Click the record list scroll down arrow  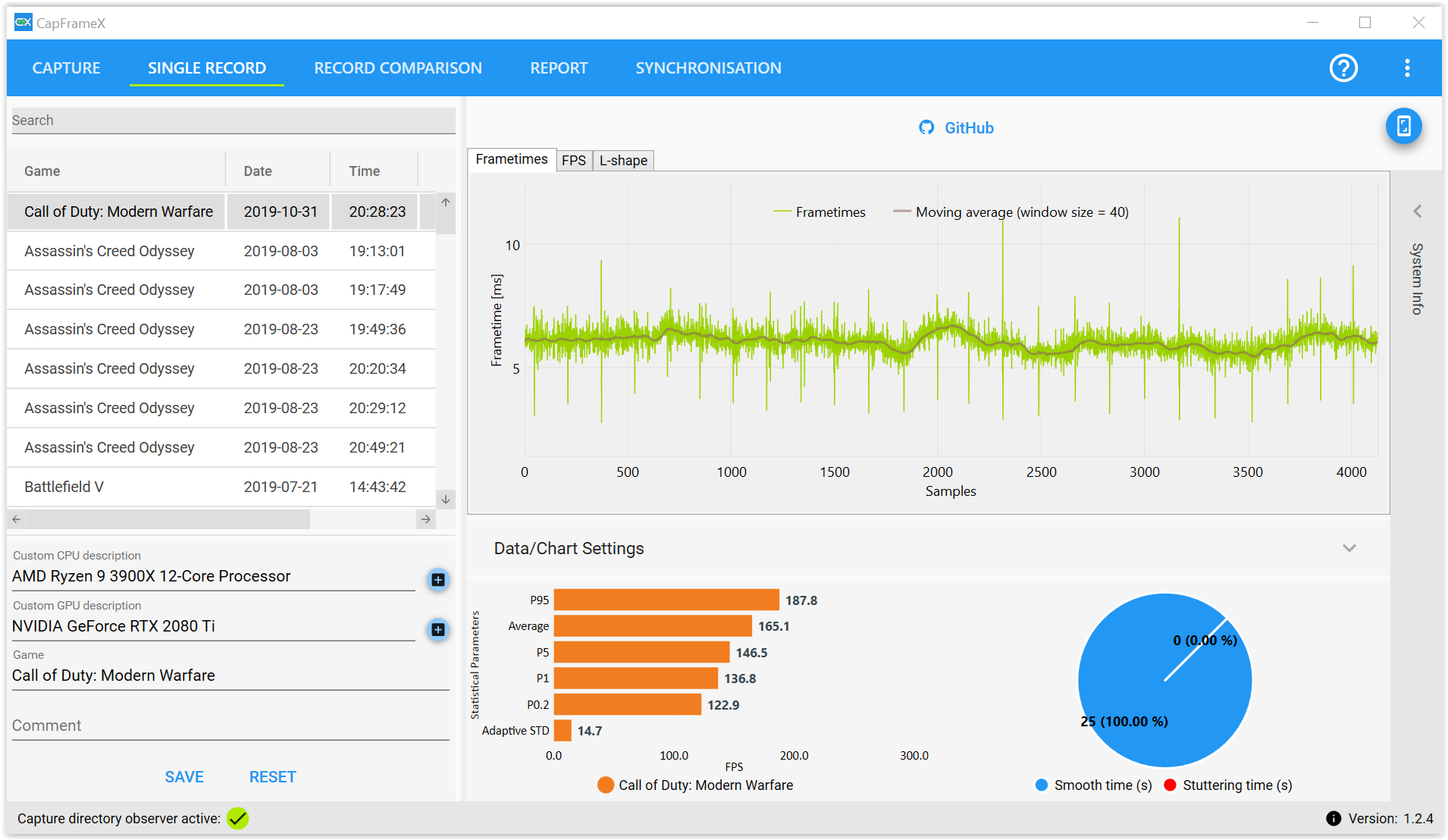pyautogui.click(x=446, y=499)
